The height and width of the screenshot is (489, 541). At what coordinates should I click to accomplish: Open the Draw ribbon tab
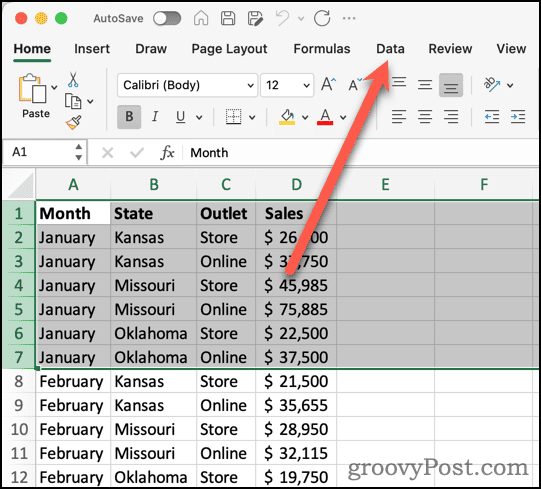click(151, 49)
